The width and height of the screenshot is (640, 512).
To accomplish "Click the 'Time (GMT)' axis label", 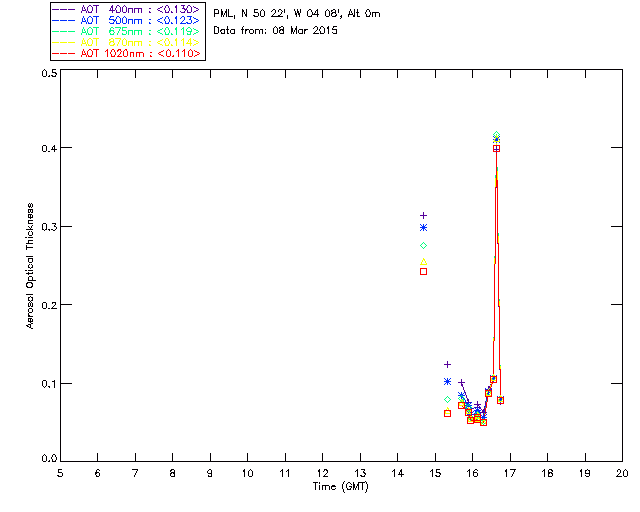I will pos(341,487).
